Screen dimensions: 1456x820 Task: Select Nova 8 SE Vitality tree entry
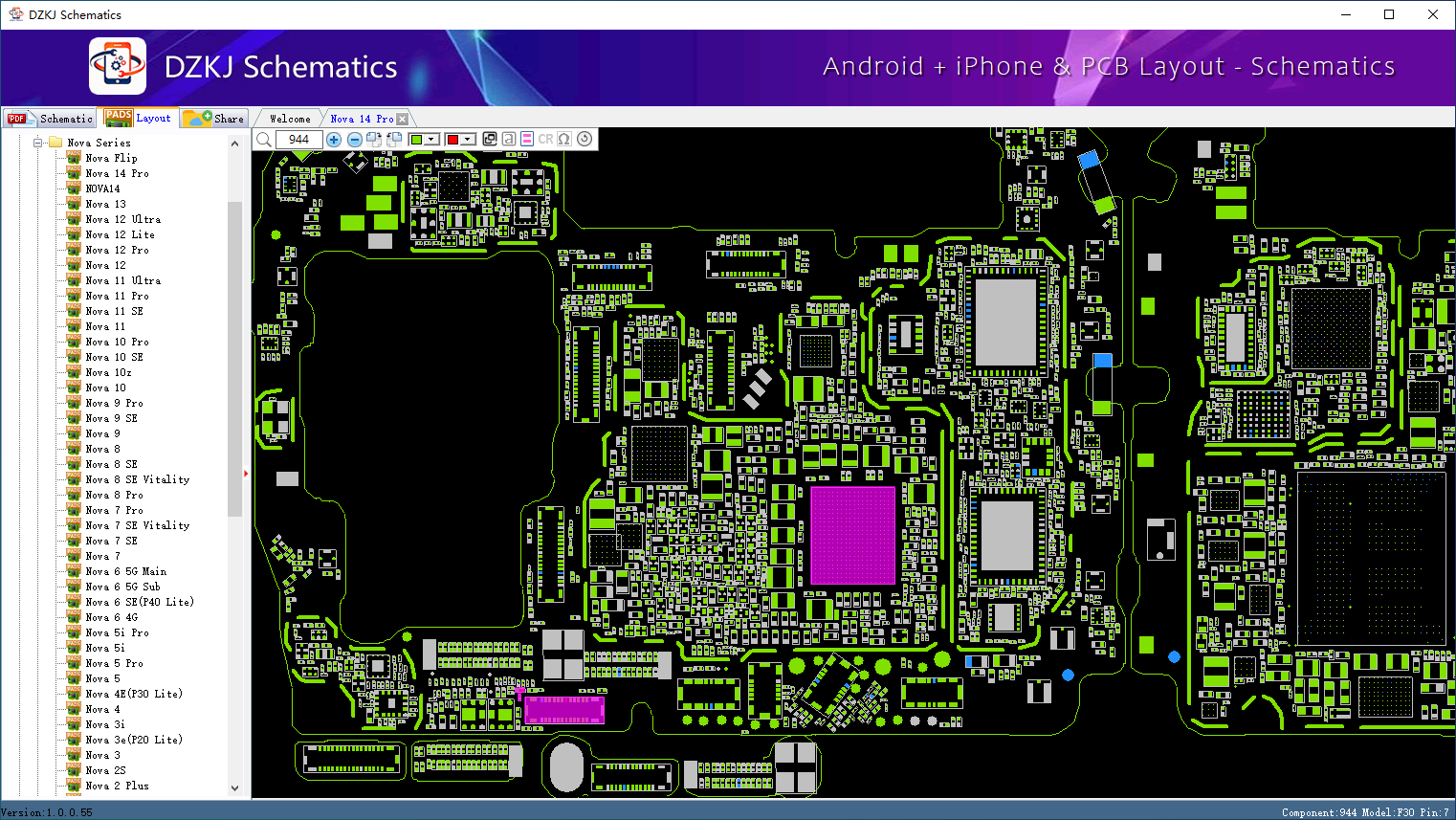(x=137, y=479)
